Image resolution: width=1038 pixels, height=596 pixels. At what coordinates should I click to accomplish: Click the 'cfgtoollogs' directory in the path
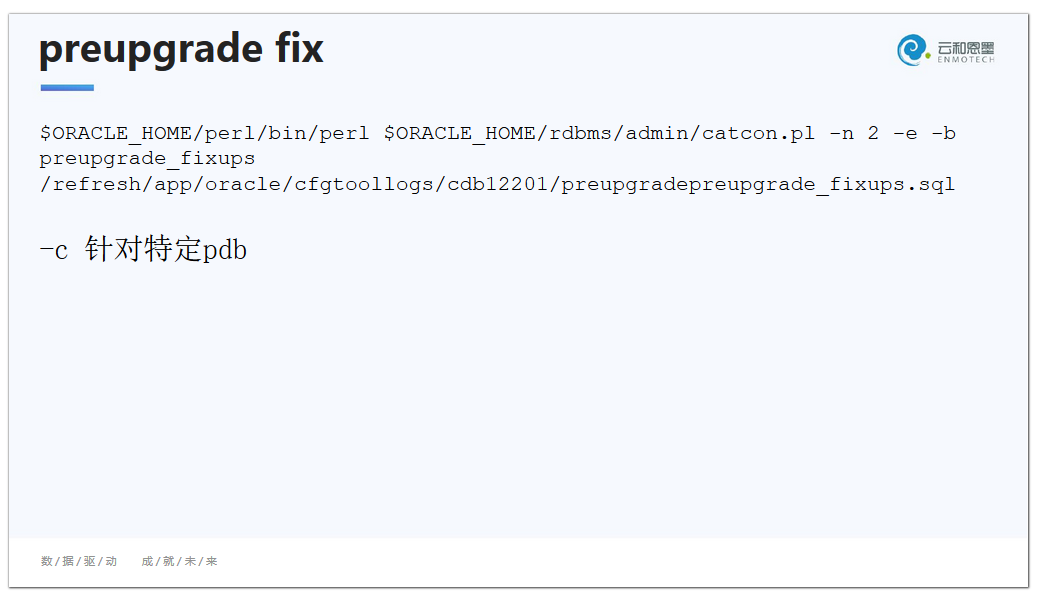(363, 184)
